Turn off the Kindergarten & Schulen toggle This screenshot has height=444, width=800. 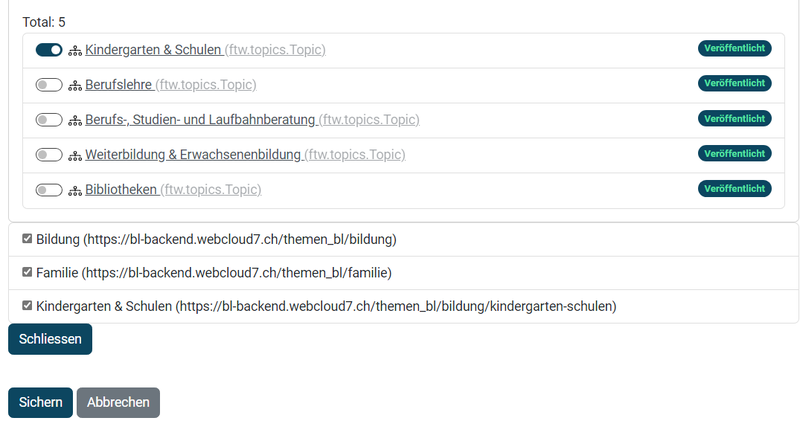pyautogui.click(x=49, y=50)
